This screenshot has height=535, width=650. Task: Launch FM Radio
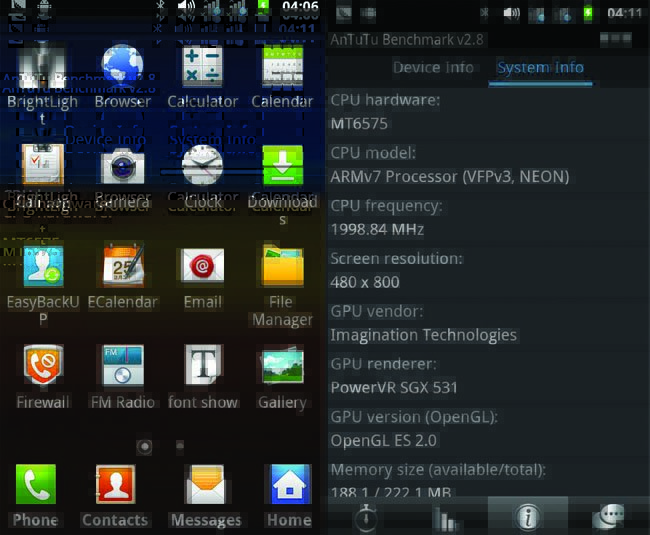(x=123, y=366)
